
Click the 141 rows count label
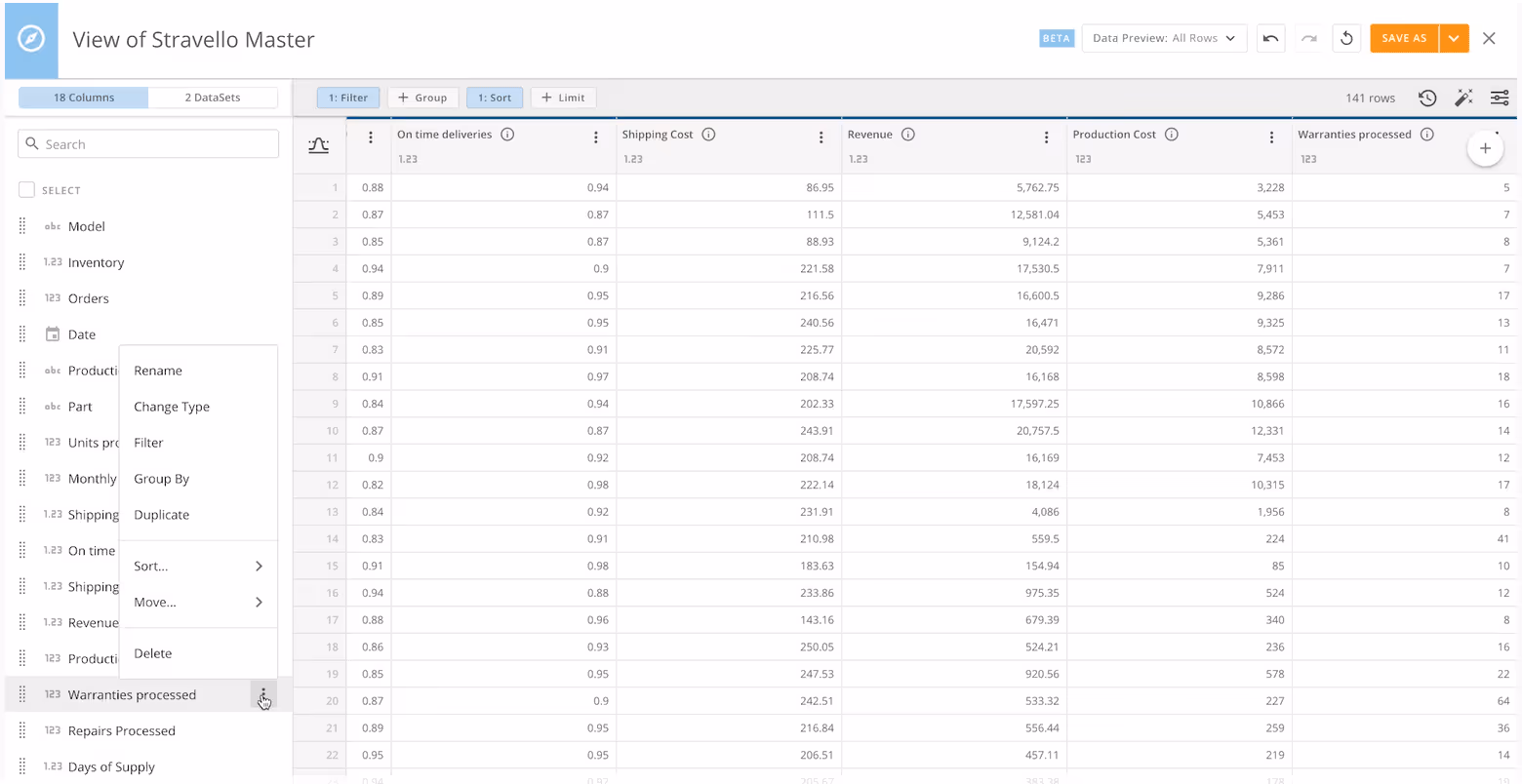pos(1370,98)
